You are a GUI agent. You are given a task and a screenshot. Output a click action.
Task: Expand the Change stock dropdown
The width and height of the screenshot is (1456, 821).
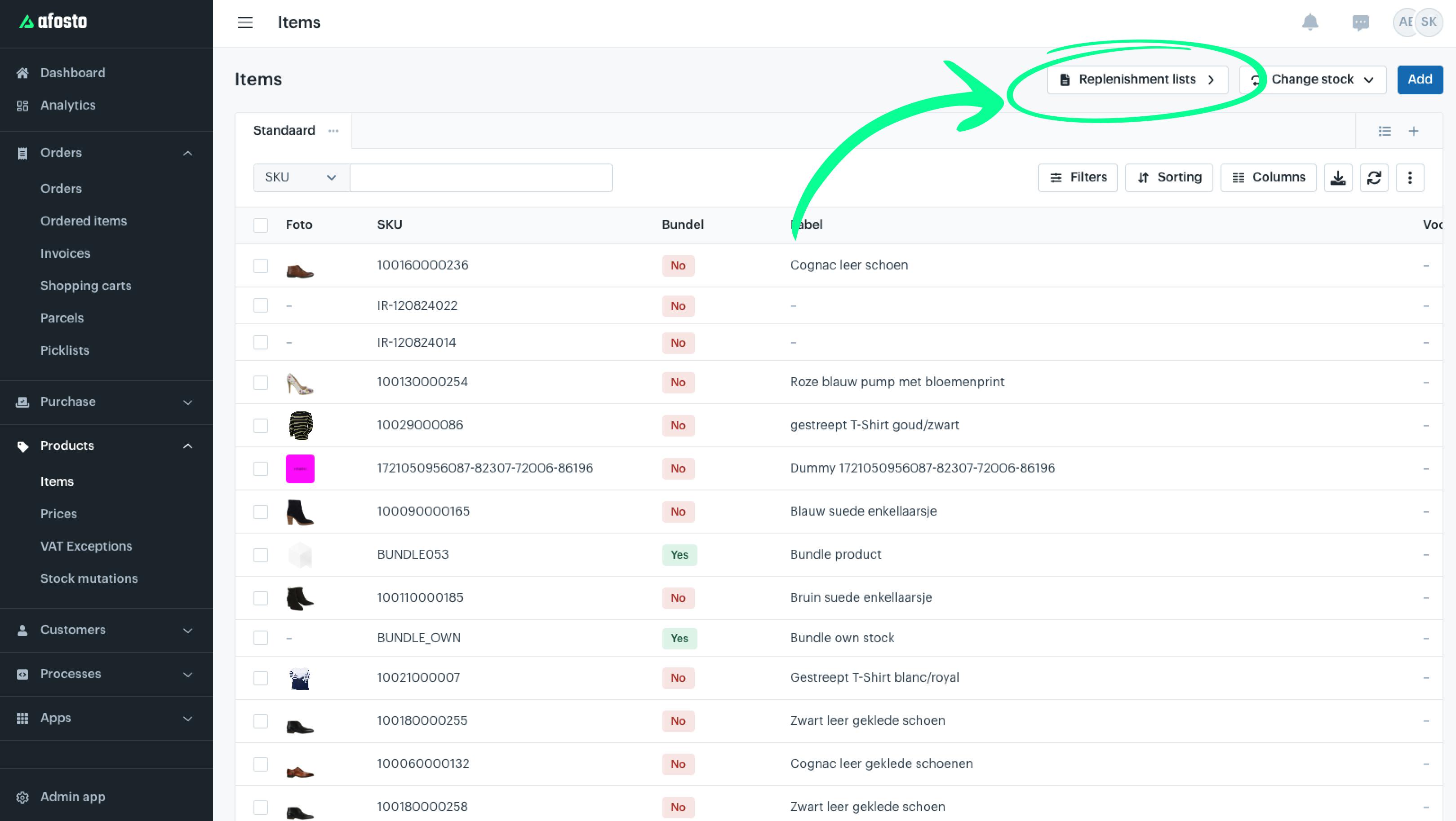point(1313,79)
